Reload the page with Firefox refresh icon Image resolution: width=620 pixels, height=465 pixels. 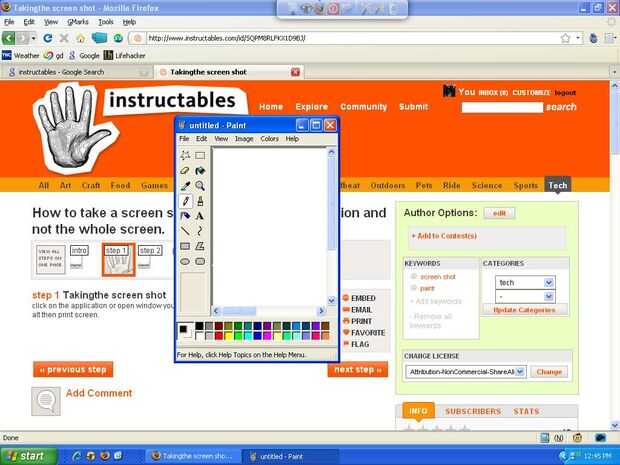(x=48, y=38)
